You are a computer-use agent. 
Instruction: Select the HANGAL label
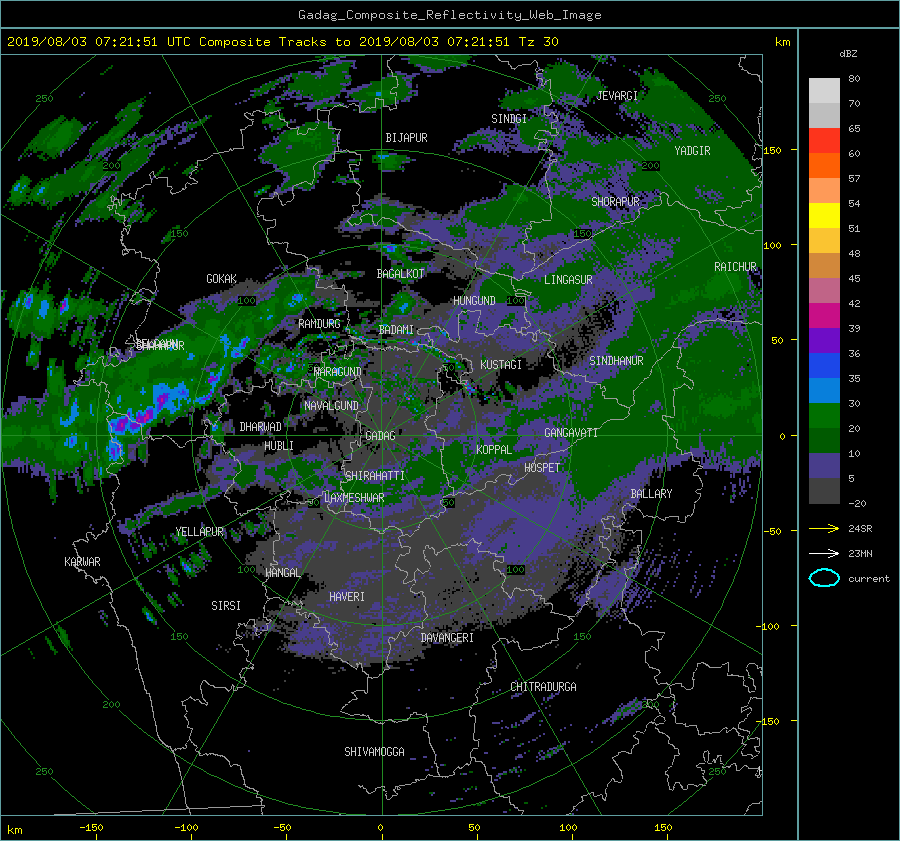coord(282,573)
